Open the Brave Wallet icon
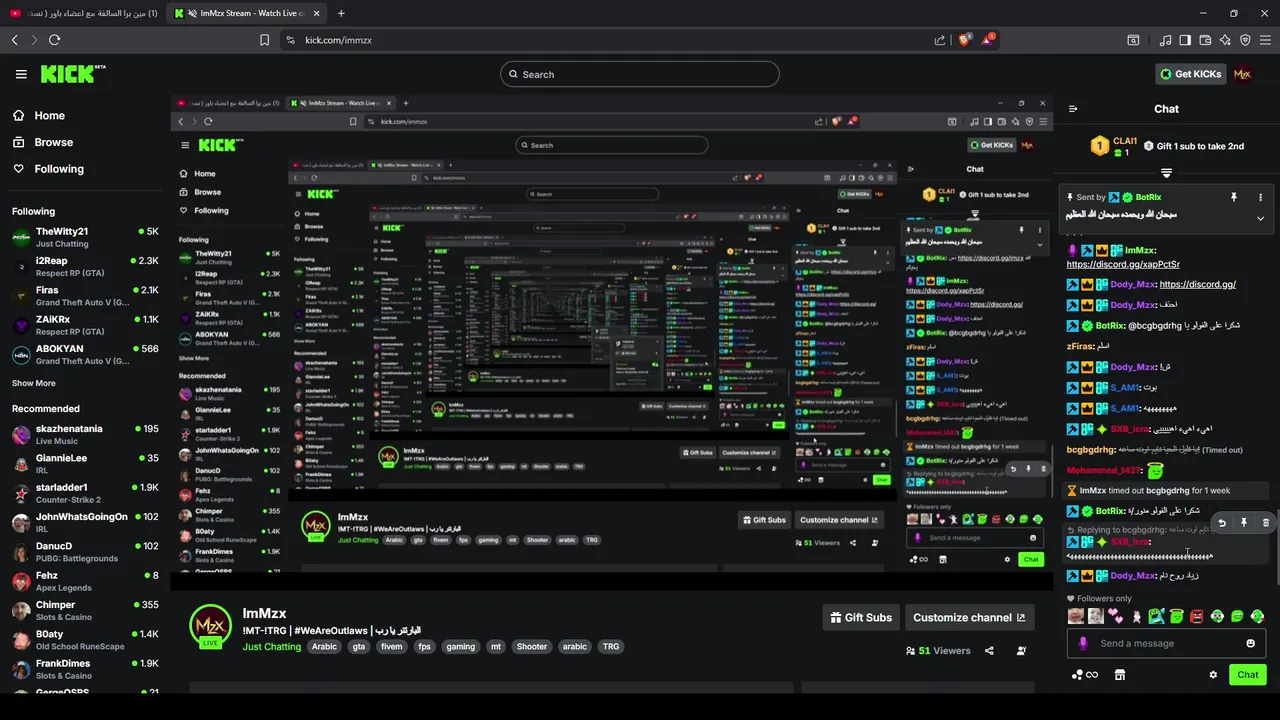 click(x=1205, y=40)
